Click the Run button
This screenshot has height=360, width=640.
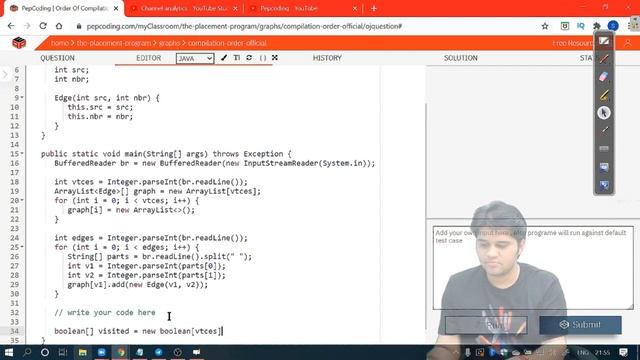(x=486, y=325)
